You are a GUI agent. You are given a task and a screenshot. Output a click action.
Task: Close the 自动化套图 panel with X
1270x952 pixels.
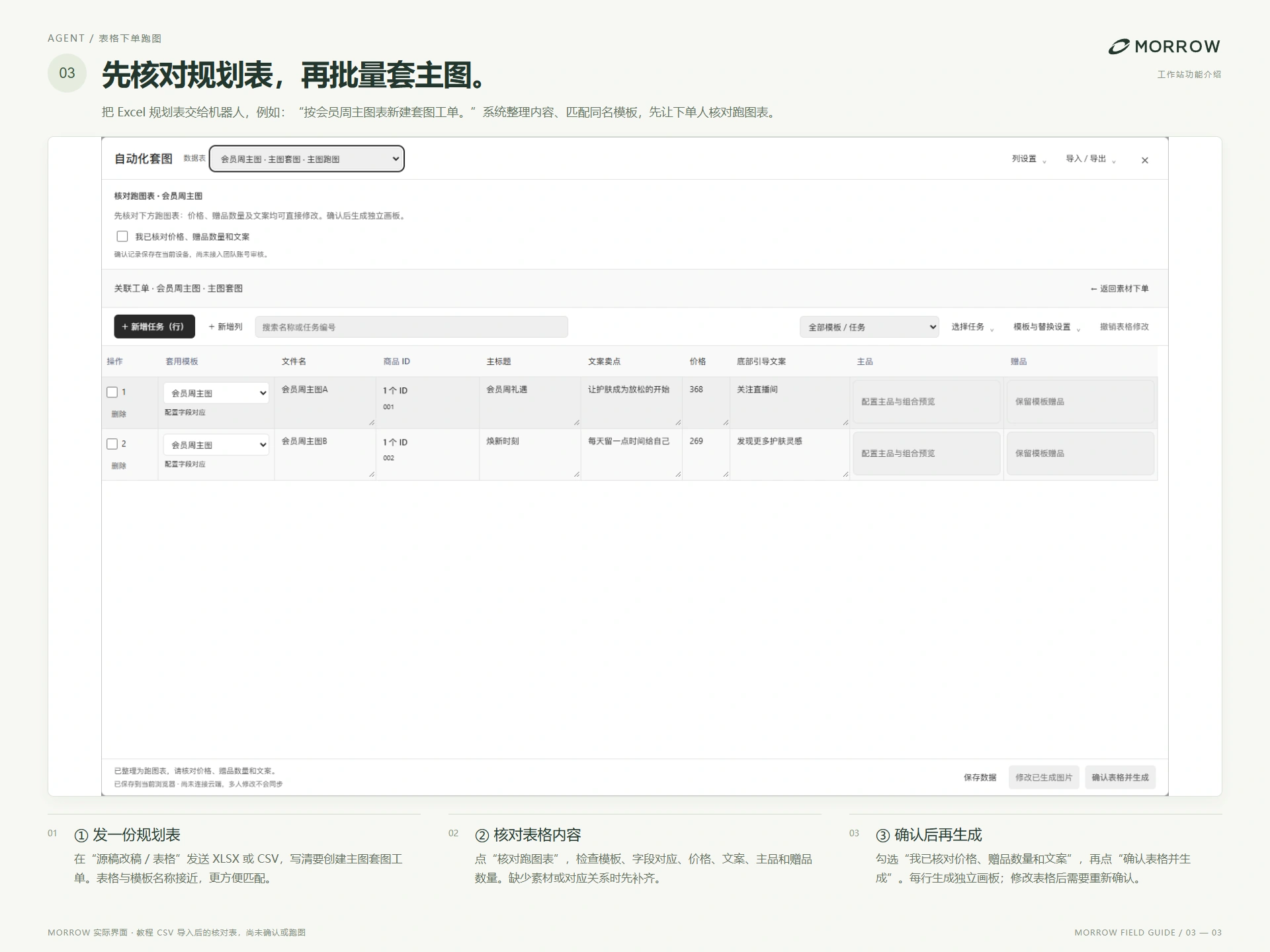[x=1144, y=160]
